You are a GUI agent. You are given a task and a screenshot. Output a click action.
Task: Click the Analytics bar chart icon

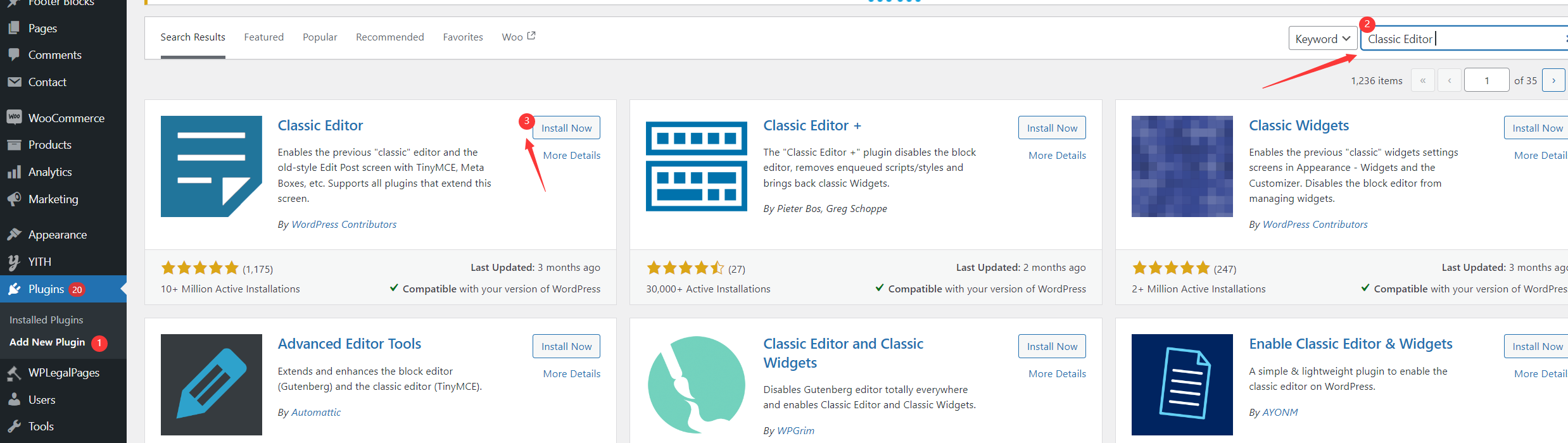point(14,172)
